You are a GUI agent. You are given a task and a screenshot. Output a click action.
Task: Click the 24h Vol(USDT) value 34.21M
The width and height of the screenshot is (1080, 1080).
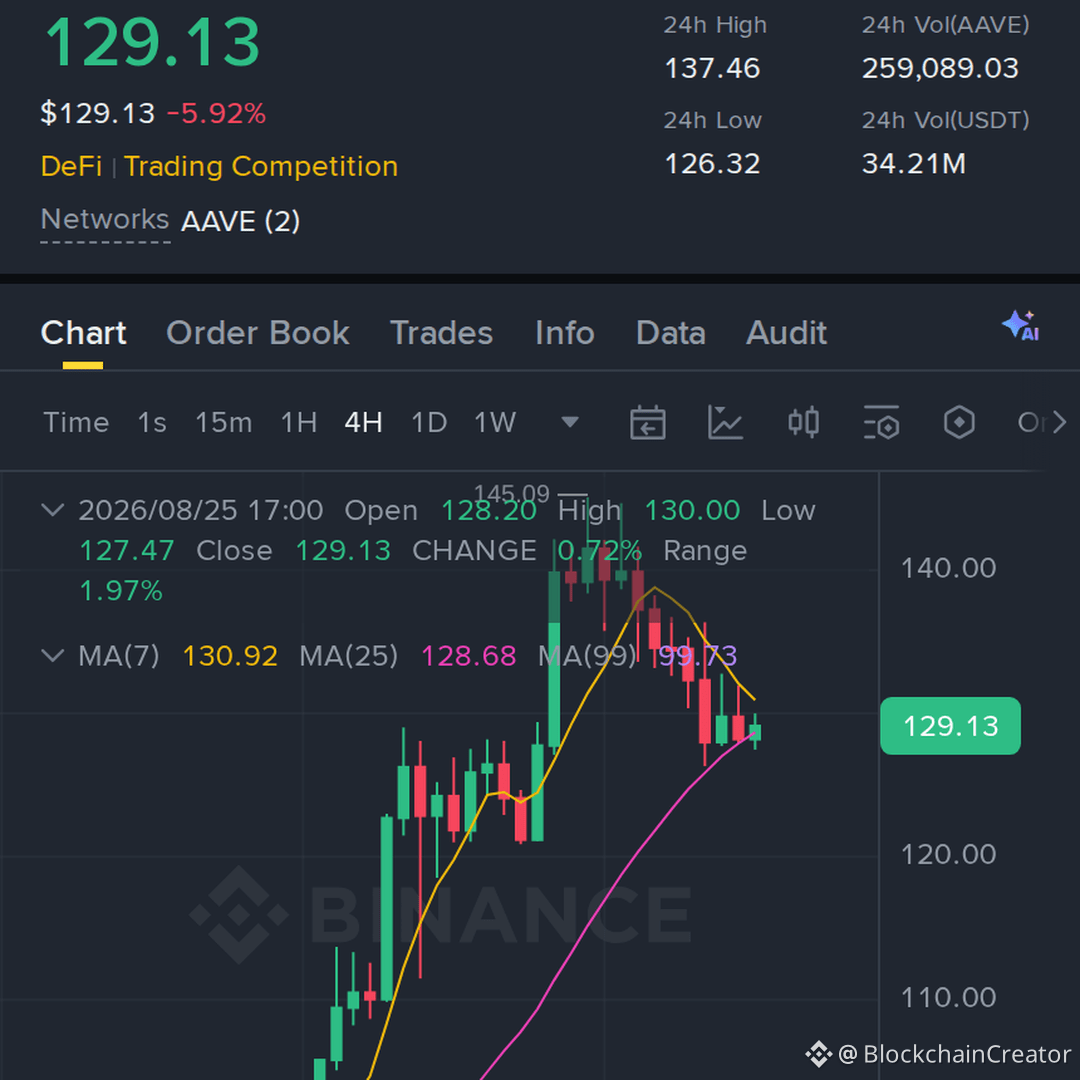[914, 164]
